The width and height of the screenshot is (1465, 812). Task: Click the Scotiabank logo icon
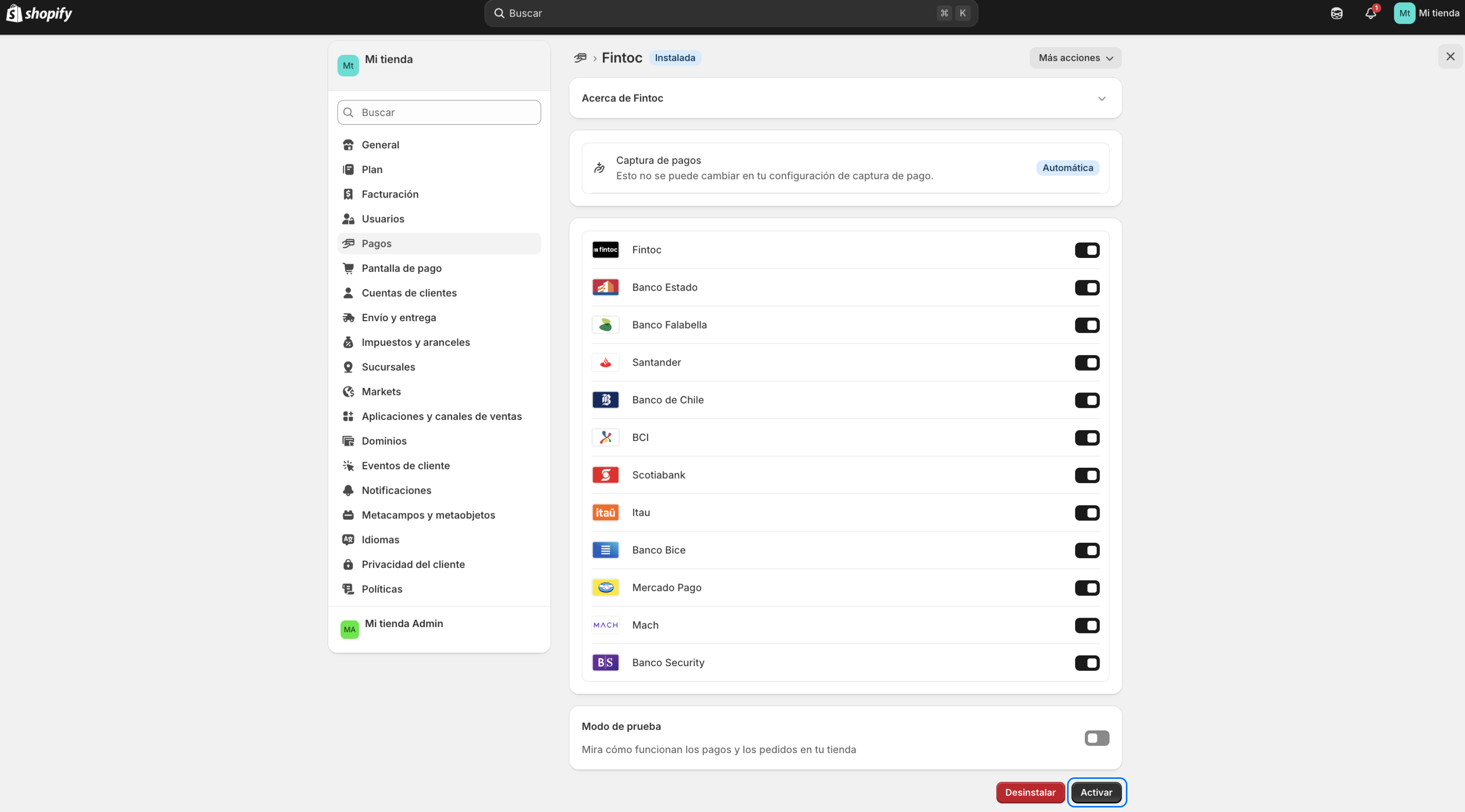tap(605, 475)
